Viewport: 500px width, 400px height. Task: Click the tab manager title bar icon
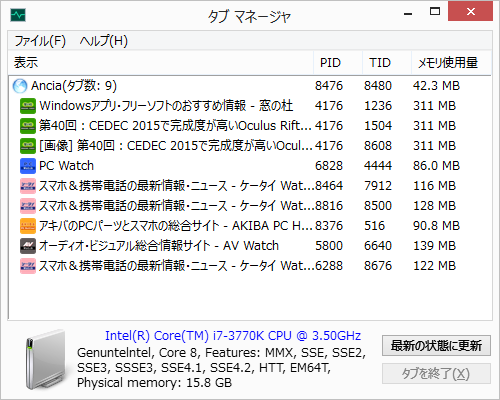(x=18, y=15)
